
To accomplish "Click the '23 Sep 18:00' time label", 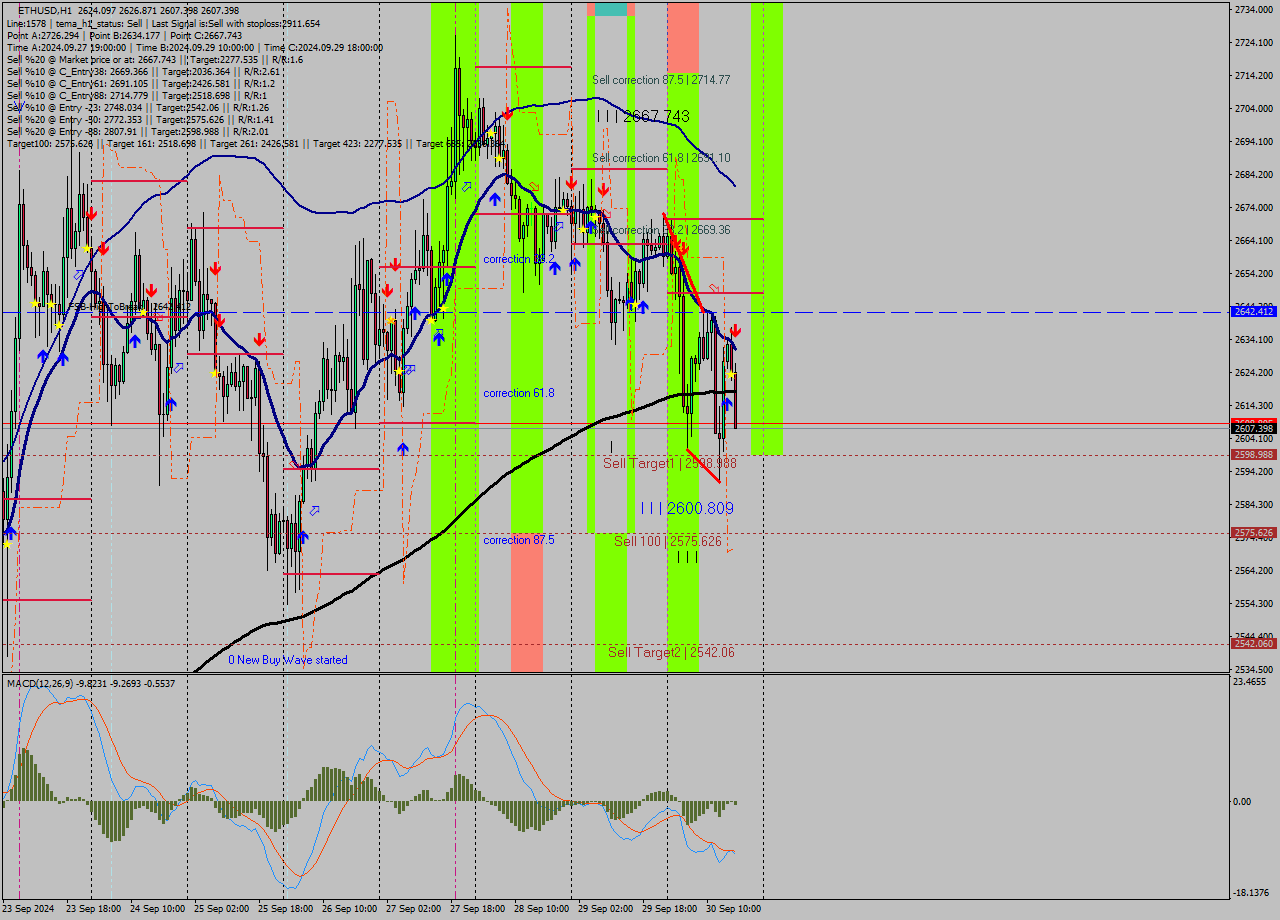I will pos(94,909).
